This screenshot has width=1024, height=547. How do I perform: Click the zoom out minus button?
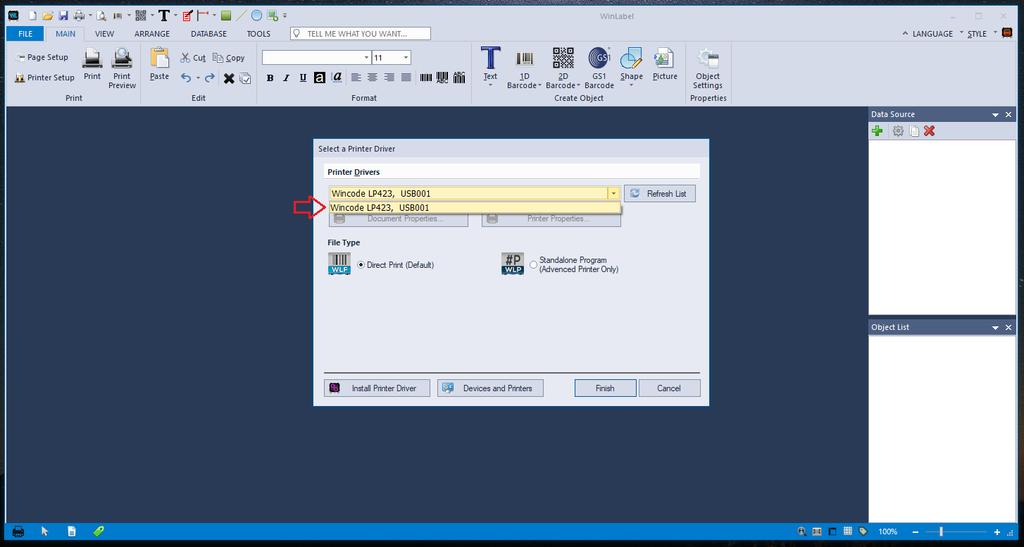[x=916, y=532]
